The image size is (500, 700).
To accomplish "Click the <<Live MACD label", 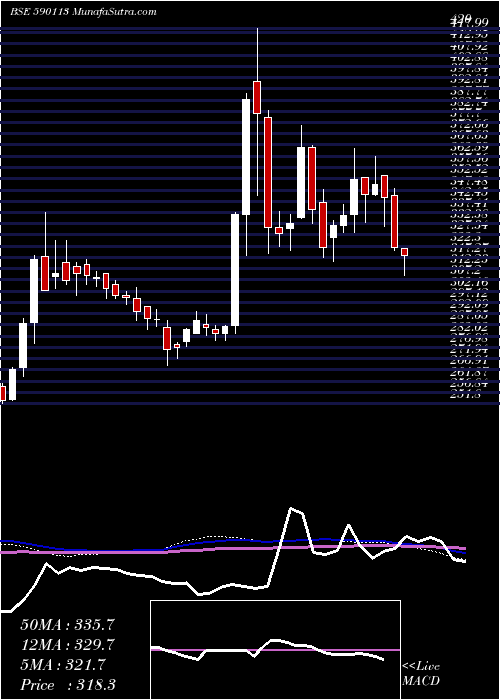I will tap(421, 674).
